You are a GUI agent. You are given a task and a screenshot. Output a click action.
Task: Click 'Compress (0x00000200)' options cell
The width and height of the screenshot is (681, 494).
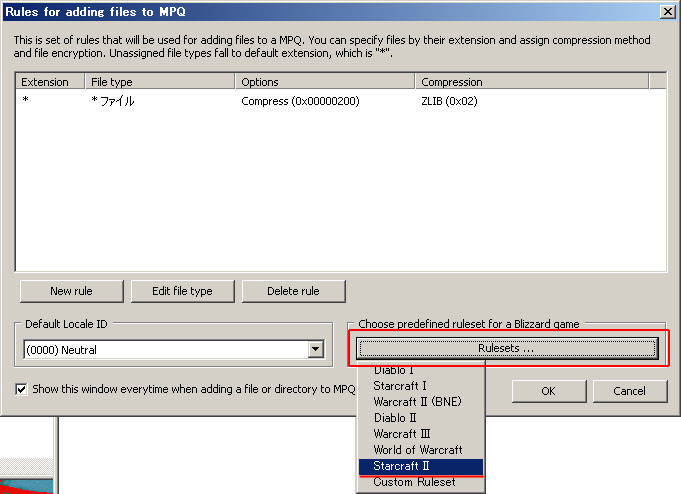point(300,101)
